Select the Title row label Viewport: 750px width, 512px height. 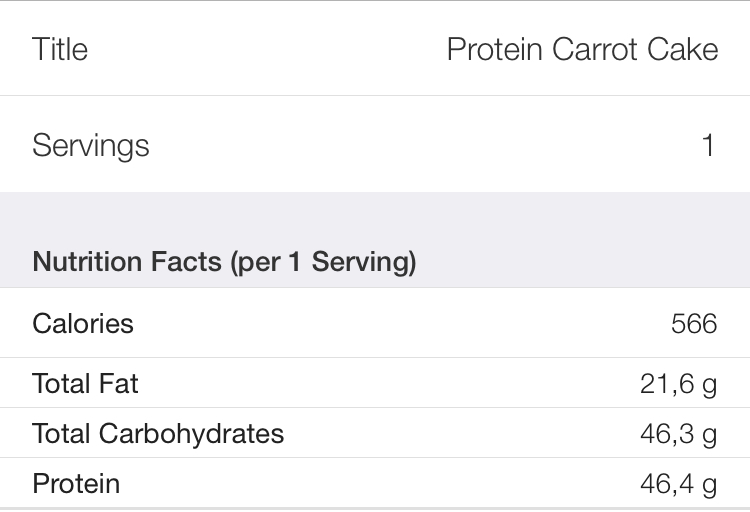[x=60, y=49]
